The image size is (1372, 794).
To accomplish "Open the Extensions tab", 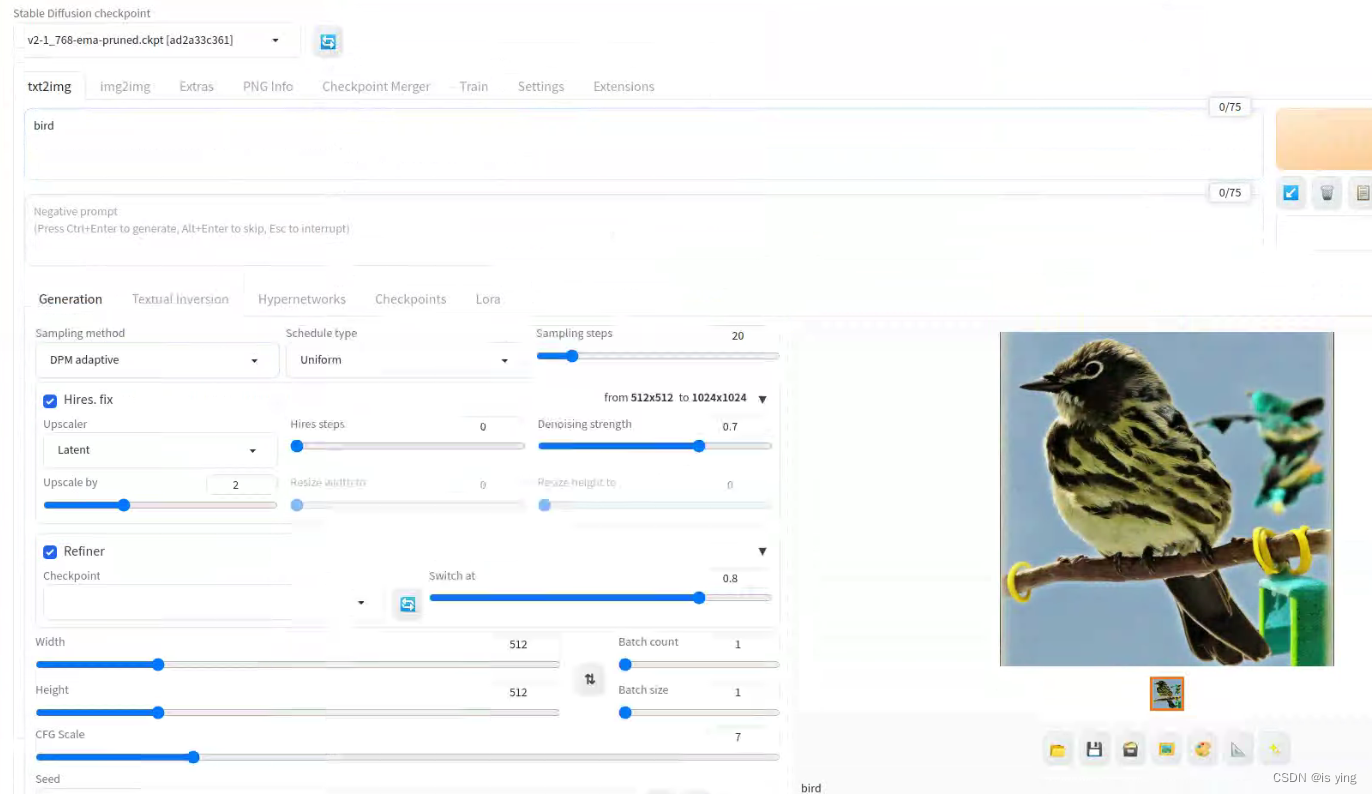I will [624, 86].
